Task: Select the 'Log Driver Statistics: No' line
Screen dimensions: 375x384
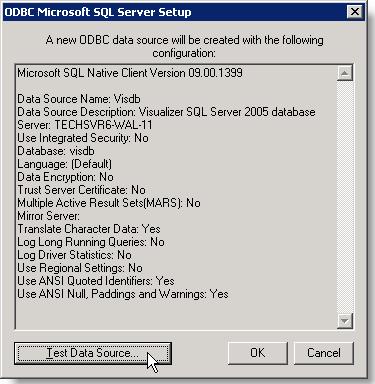Action: 74,255
